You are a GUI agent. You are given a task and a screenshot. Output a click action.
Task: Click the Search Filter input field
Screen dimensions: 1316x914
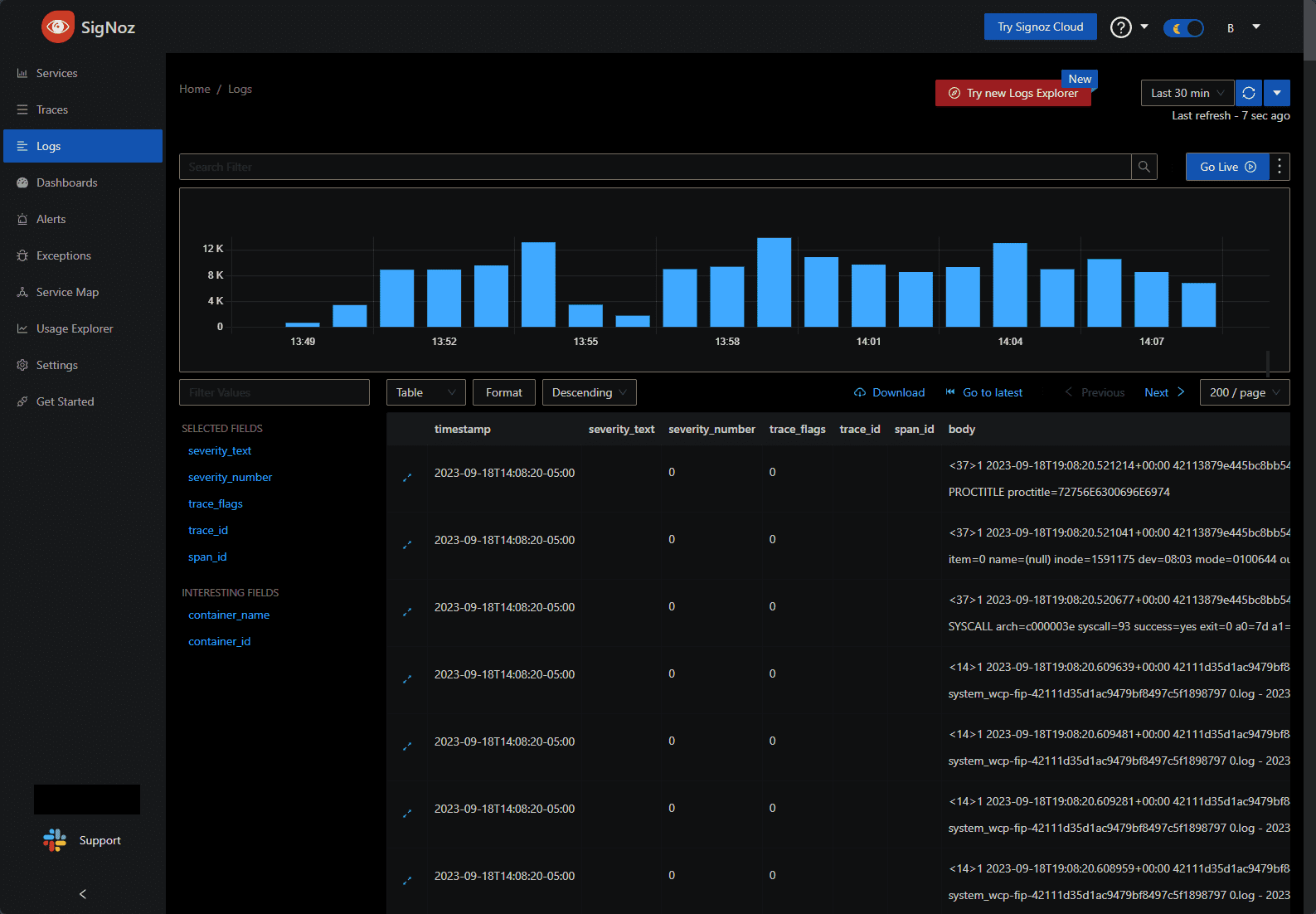point(654,167)
